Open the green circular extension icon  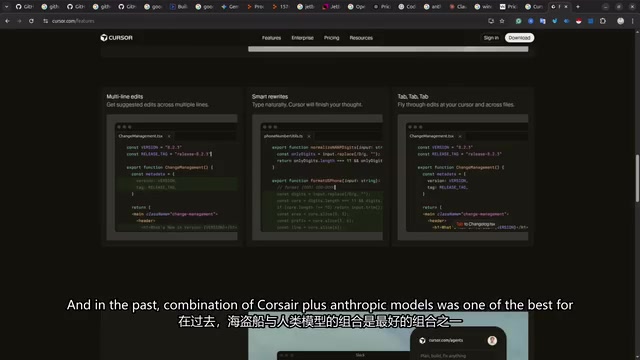[x=518, y=21]
